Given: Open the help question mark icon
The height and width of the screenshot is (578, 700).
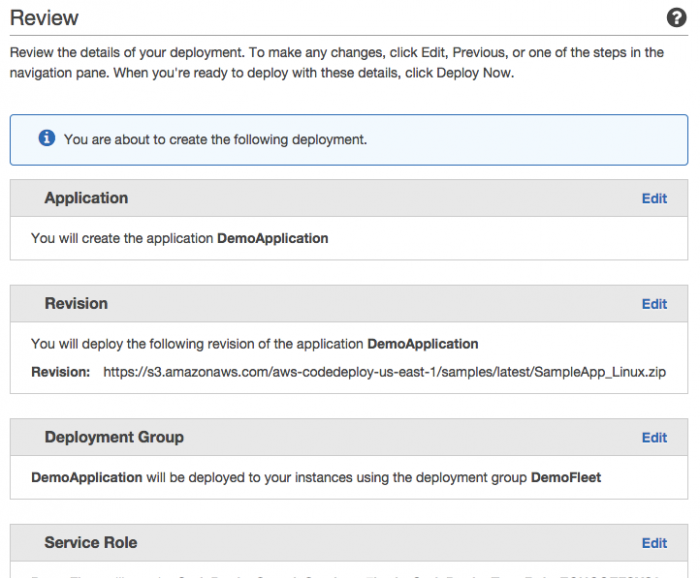Looking at the screenshot, I should (676, 18).
